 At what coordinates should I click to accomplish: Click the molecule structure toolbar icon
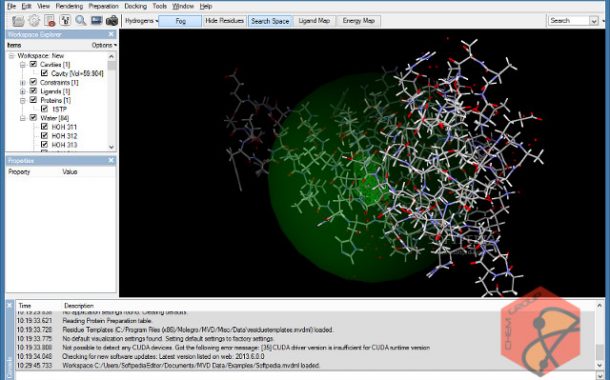click(x=65, y=21)
